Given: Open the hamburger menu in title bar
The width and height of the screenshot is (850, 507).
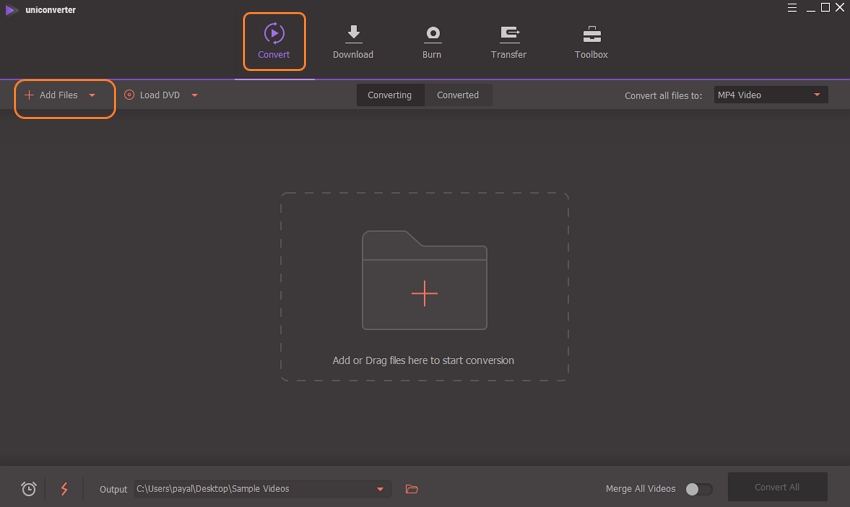Looking at the screenshot, I should point(790,8).
